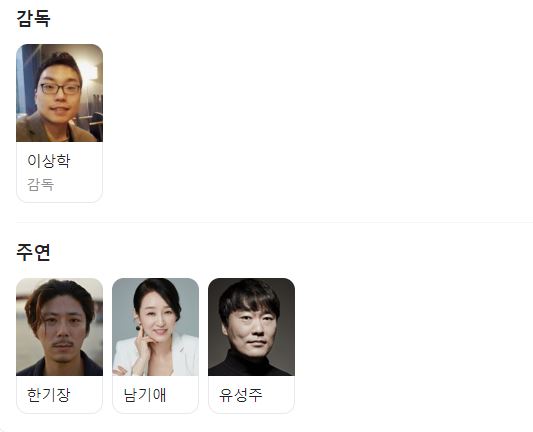
Task: Open the director card for 이상학
Action: pyautogui.click(x=59, y=123)
